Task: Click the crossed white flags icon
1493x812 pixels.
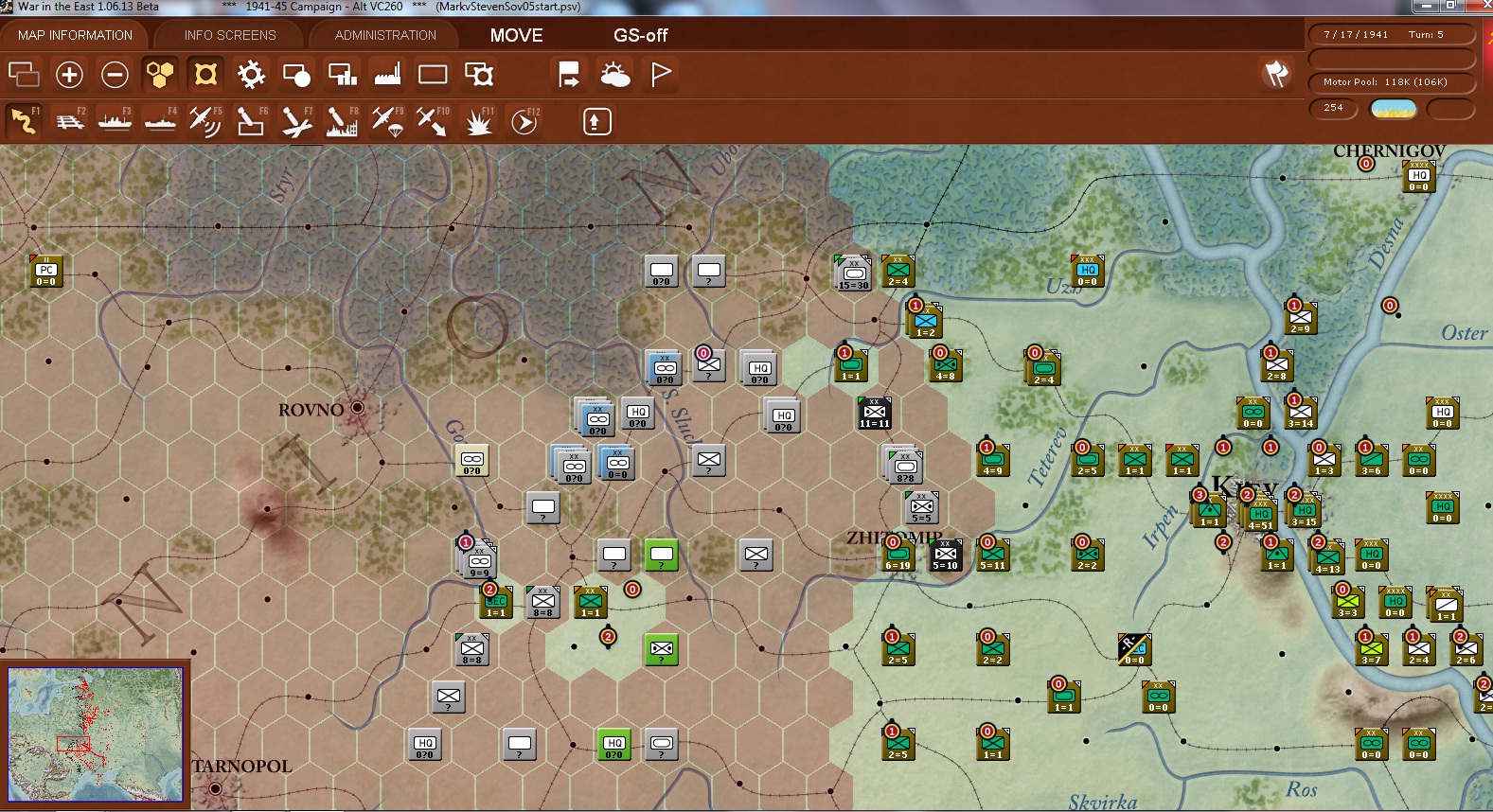Action: 1276,73
